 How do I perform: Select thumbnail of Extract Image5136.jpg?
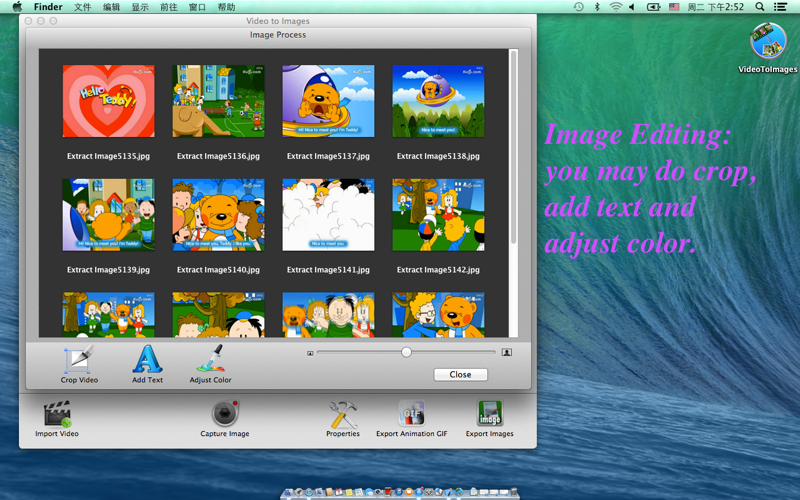tap(218, 101)
